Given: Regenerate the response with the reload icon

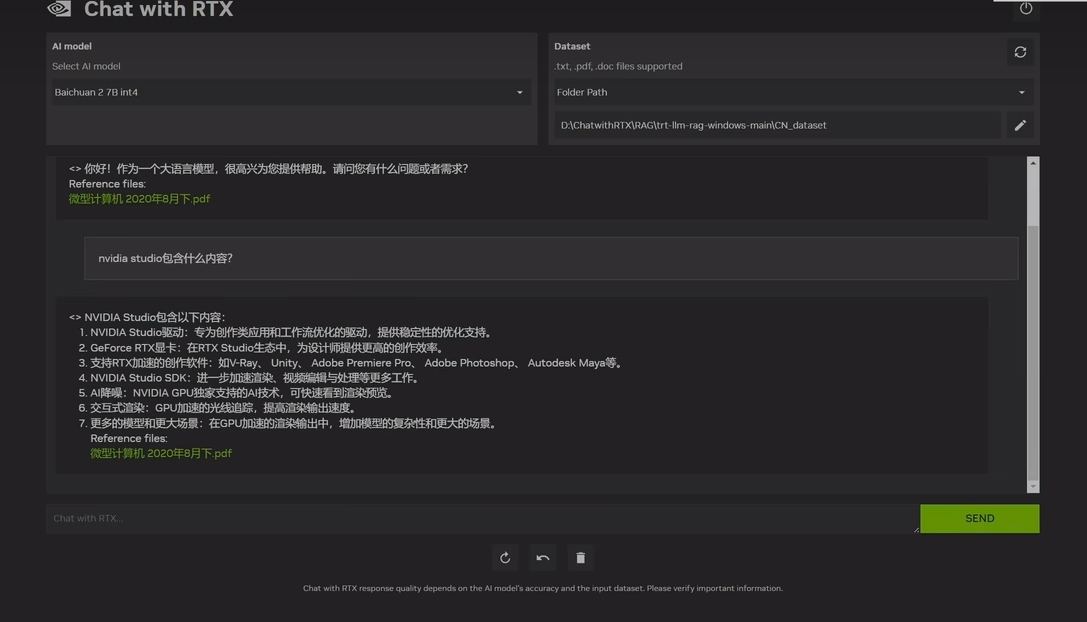Looking at the screenshot, I should pos(505,557).
